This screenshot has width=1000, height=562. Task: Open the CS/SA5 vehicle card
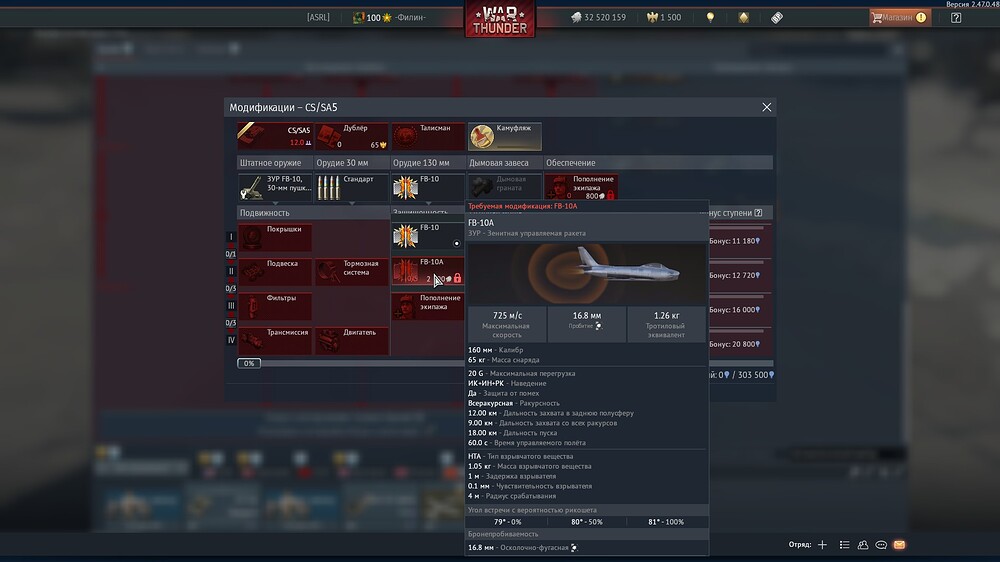click(x=275, y=136)
